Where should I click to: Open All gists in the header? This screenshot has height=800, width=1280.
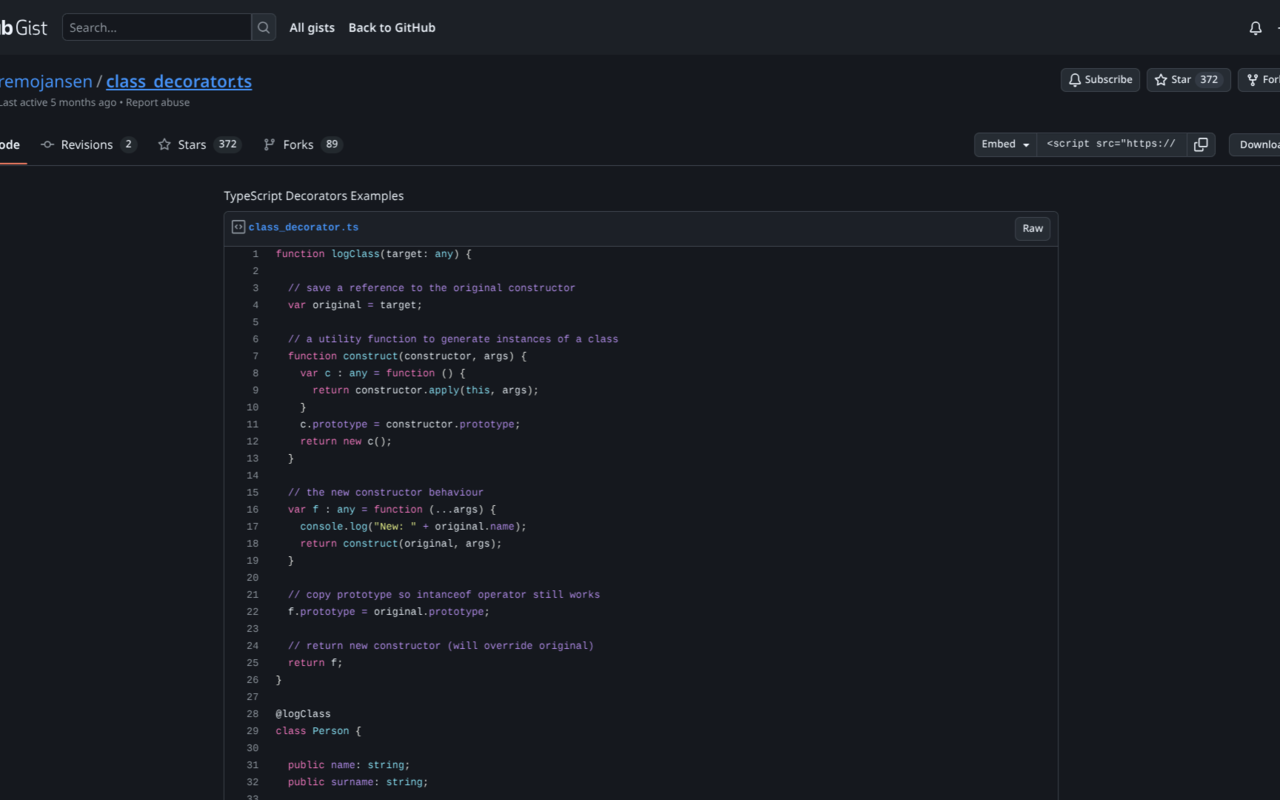312,28
